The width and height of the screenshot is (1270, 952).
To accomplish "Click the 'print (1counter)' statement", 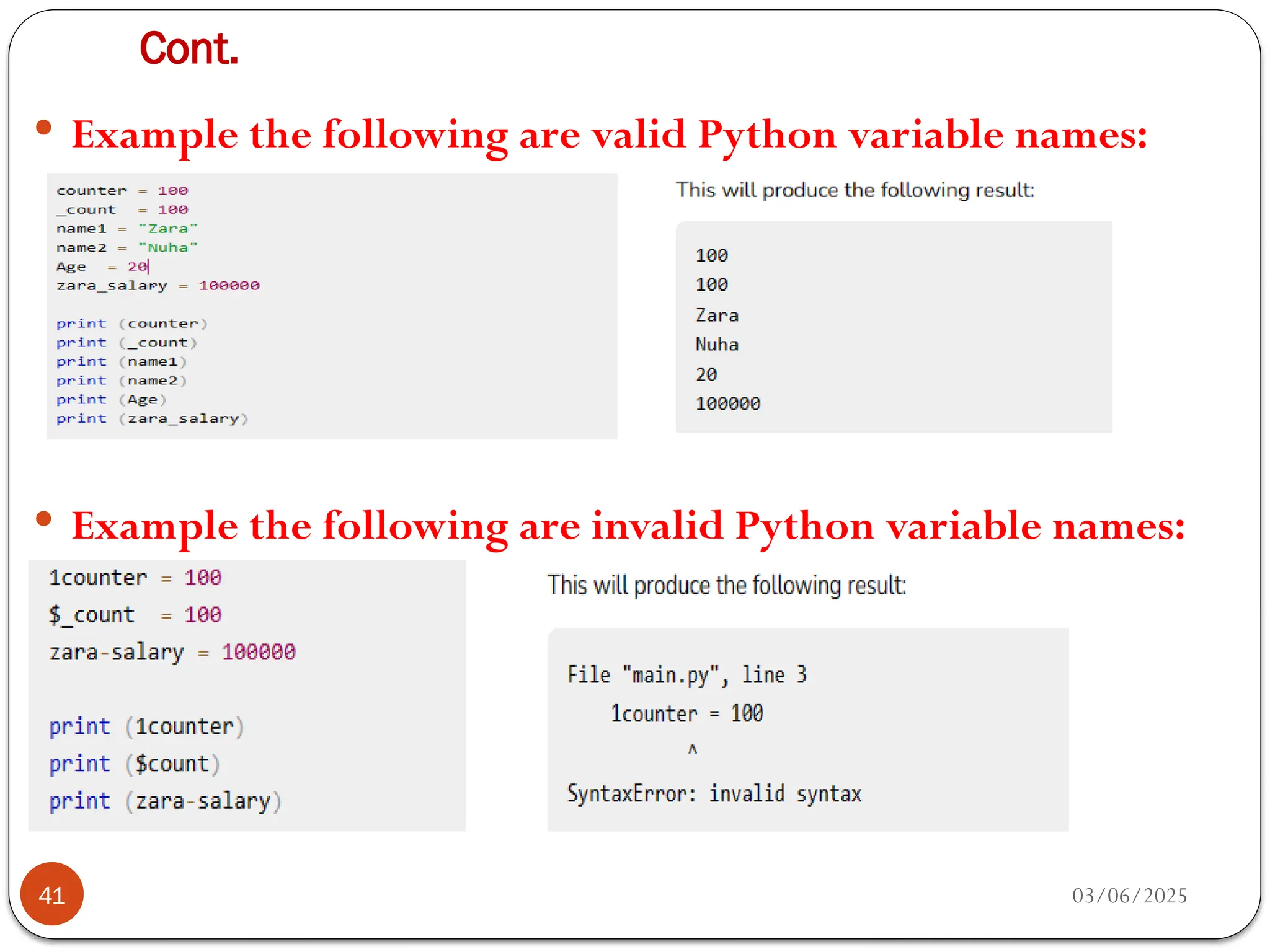I will (147, 726).
